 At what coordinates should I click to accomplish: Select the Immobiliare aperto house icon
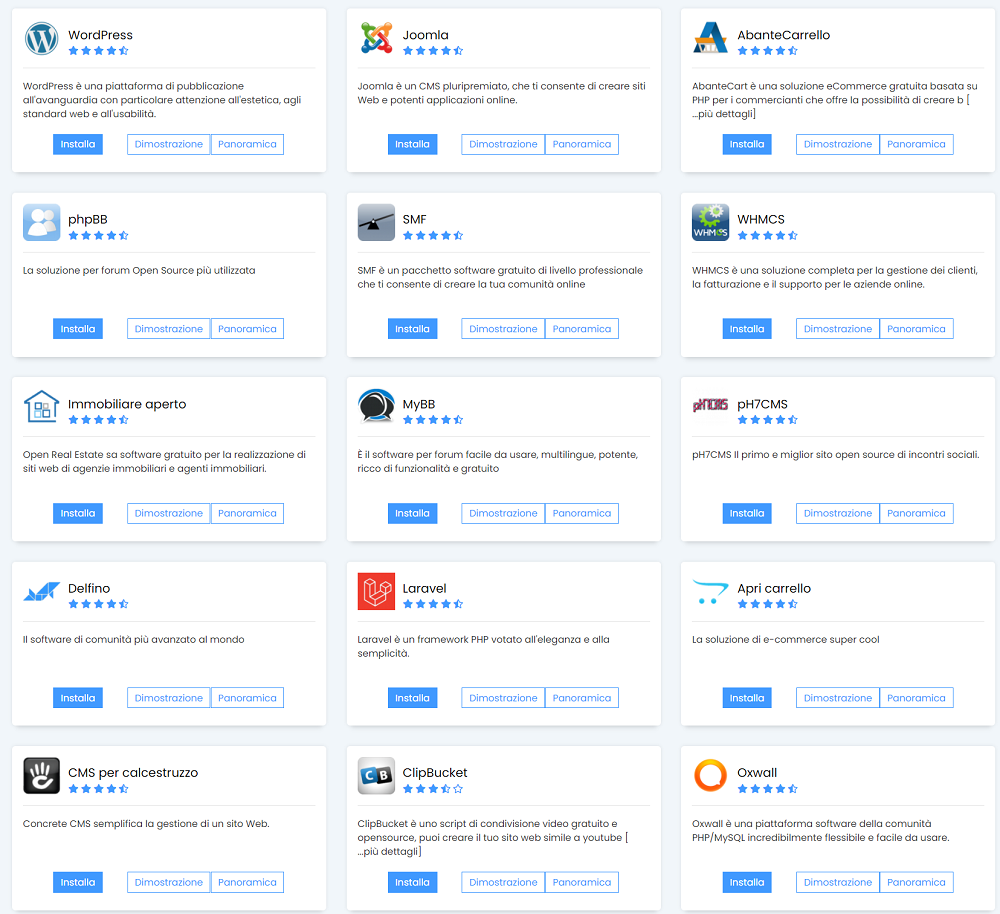(41, 407)
